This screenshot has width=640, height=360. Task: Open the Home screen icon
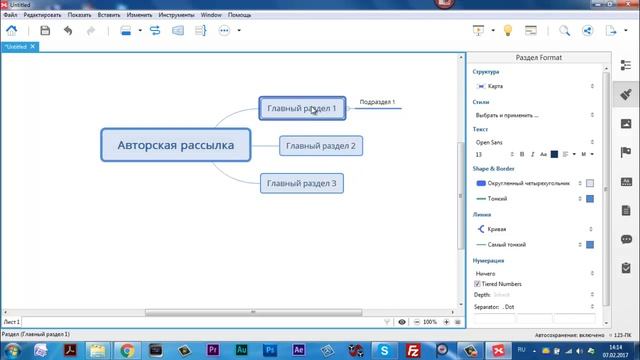[11, 31]
